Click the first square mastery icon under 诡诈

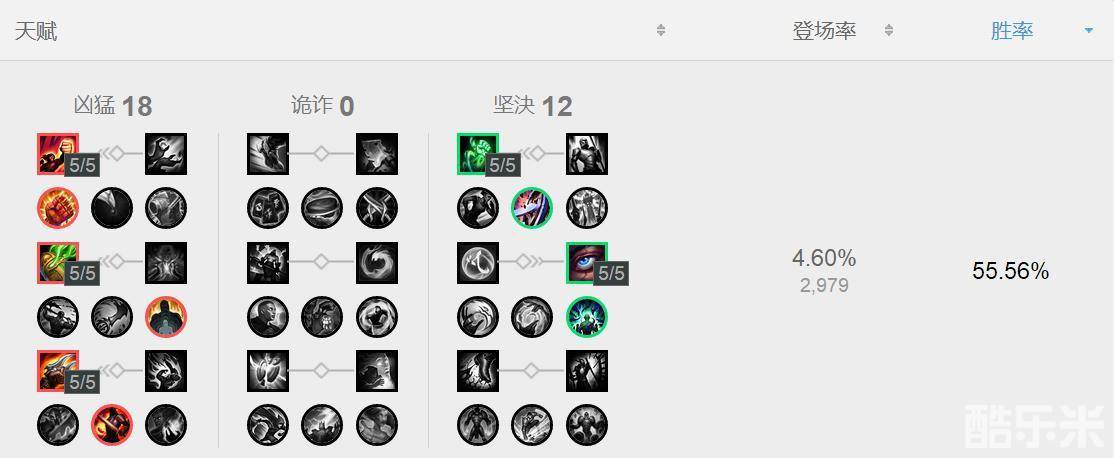click(268, 153)
